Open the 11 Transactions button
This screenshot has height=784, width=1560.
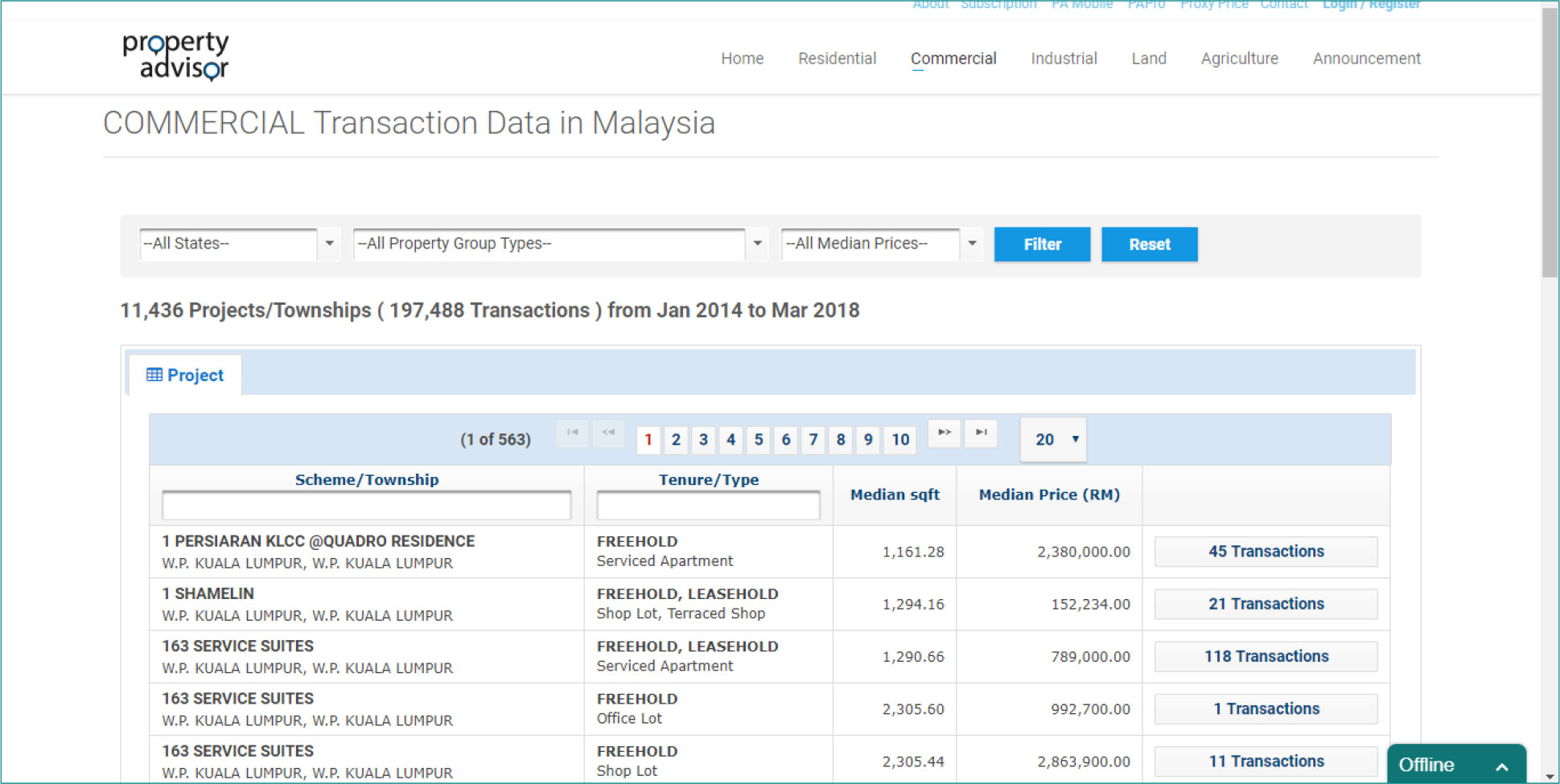pos(1266,761)
